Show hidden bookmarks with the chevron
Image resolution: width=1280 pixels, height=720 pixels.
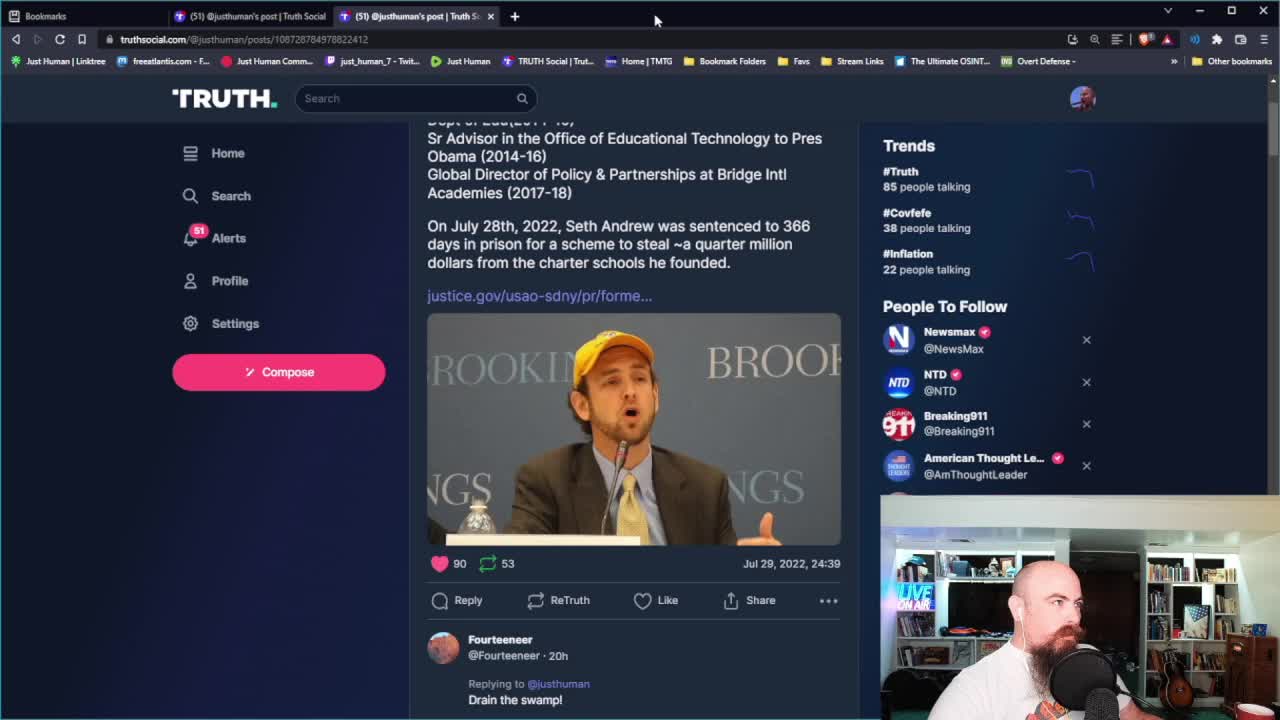tap(1174, 61)
